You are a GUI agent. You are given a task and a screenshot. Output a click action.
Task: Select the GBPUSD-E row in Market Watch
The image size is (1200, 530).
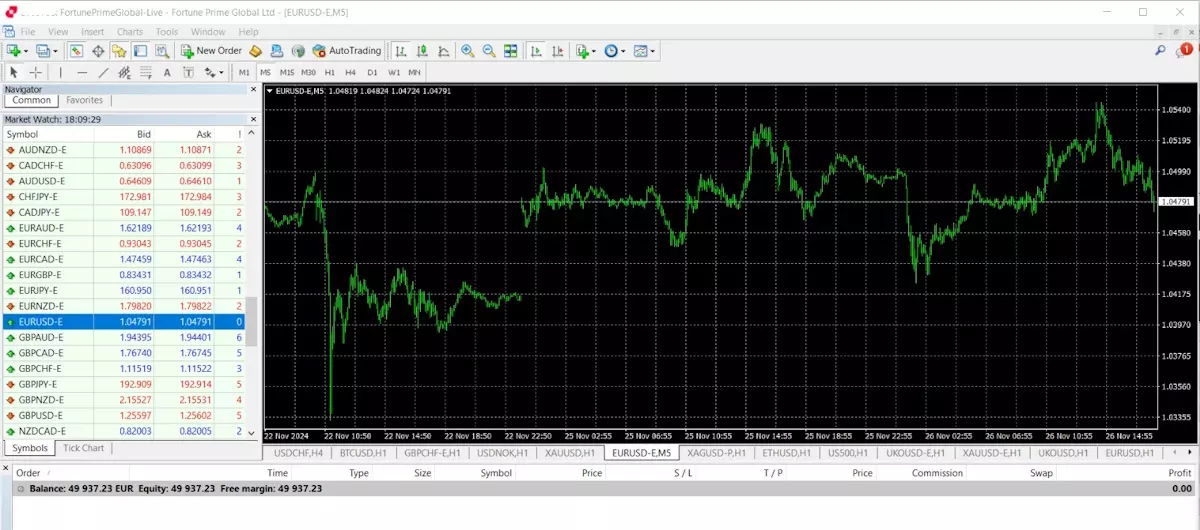(x=125, y=415)
